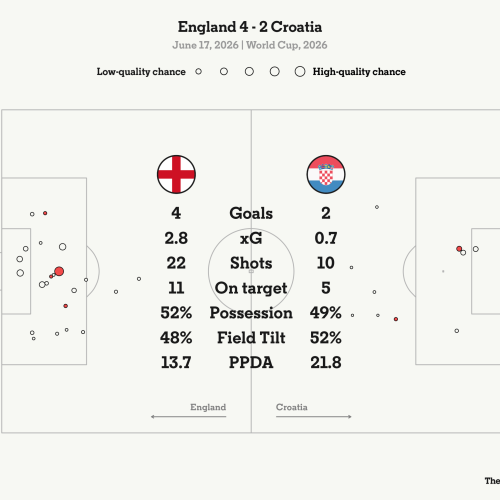The height and width of the screenshot is (500, 500).
Task: Click England's 22 shots value
Action: 176,263
